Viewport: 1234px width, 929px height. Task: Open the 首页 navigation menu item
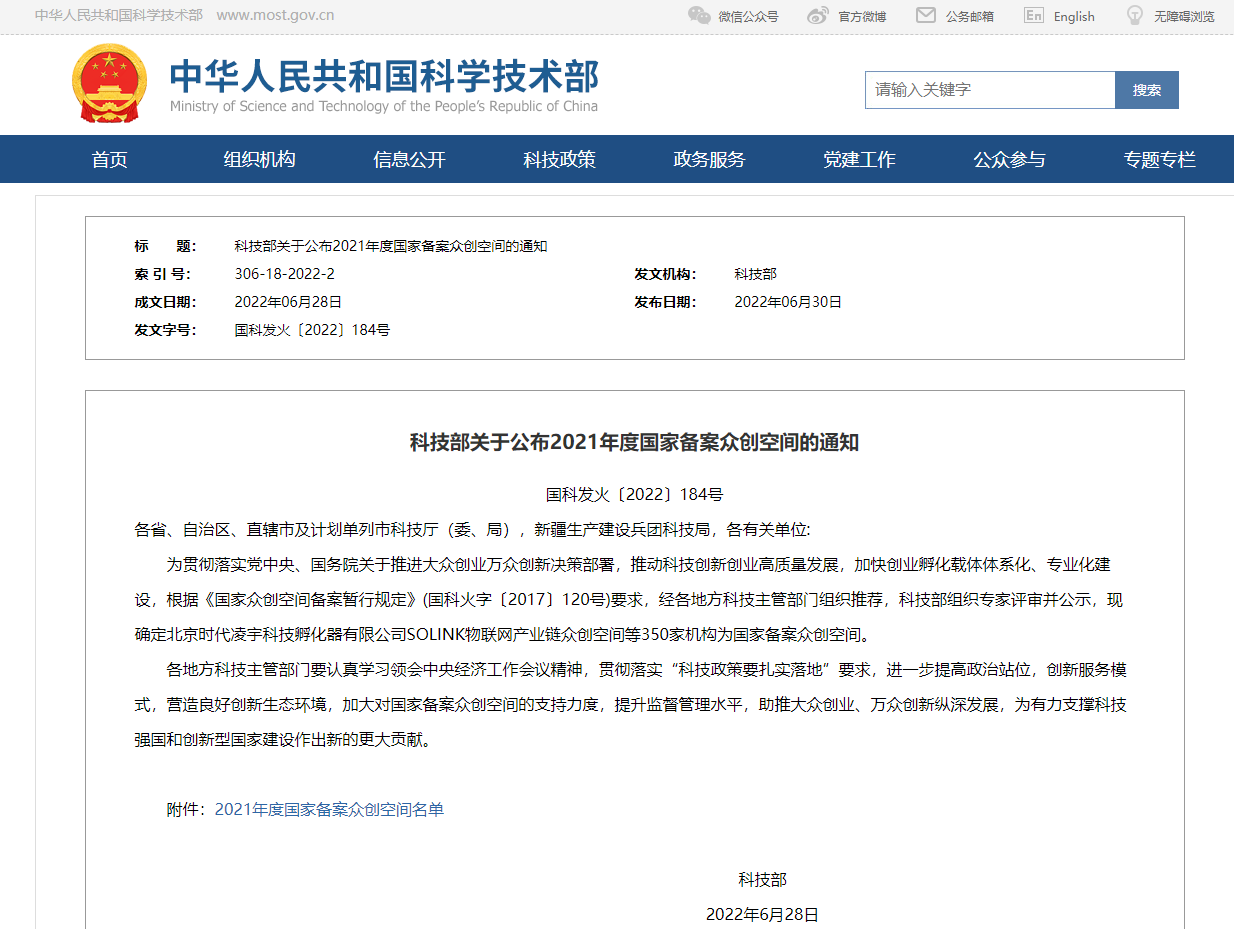point(110,160)
